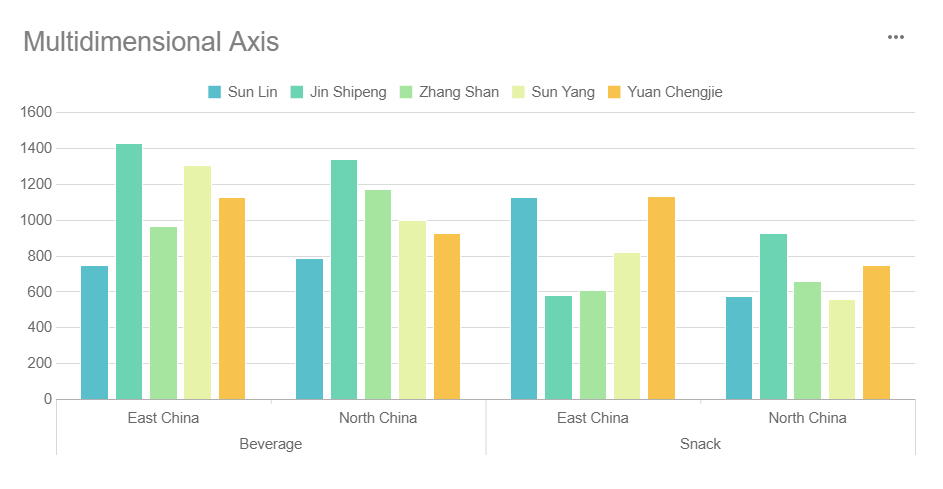Click the Snack category axis label
Viewport: 943px width, 489px height.
coord(700,443)
